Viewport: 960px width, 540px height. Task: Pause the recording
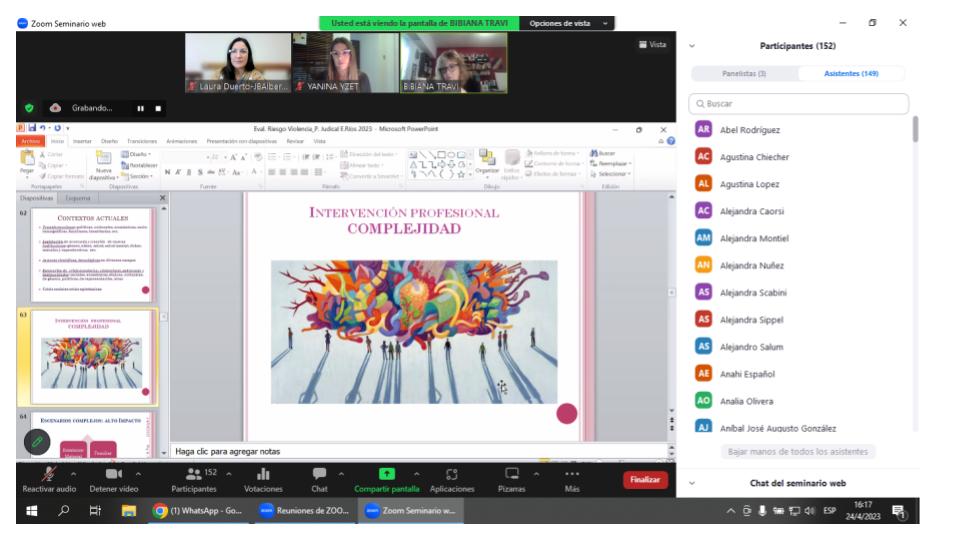coord(140,108)
